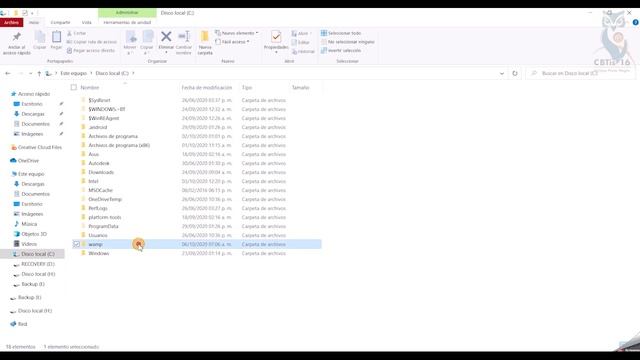The image size is (640, 360).
Task: Click Invertir selección
Action: coord(341,51)
